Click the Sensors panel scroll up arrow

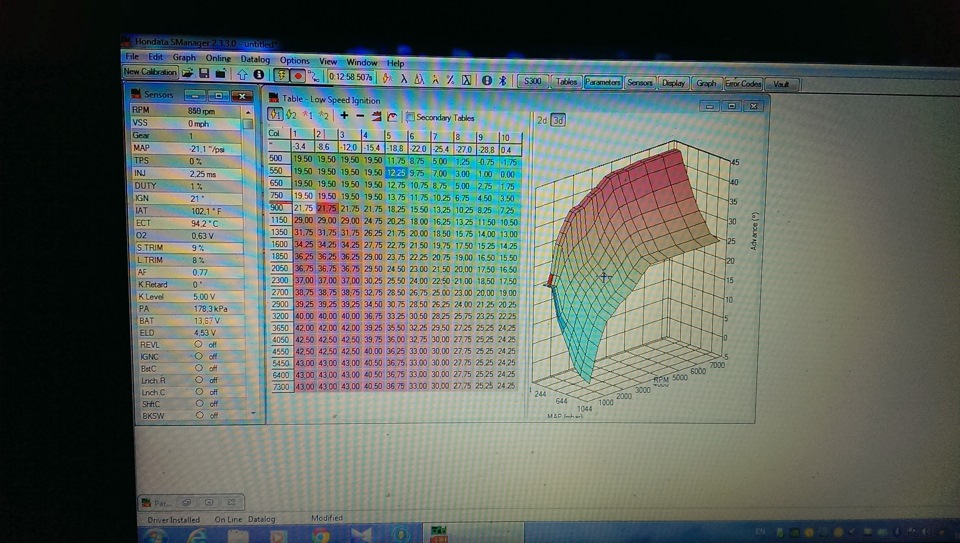[x=248, y=112]
